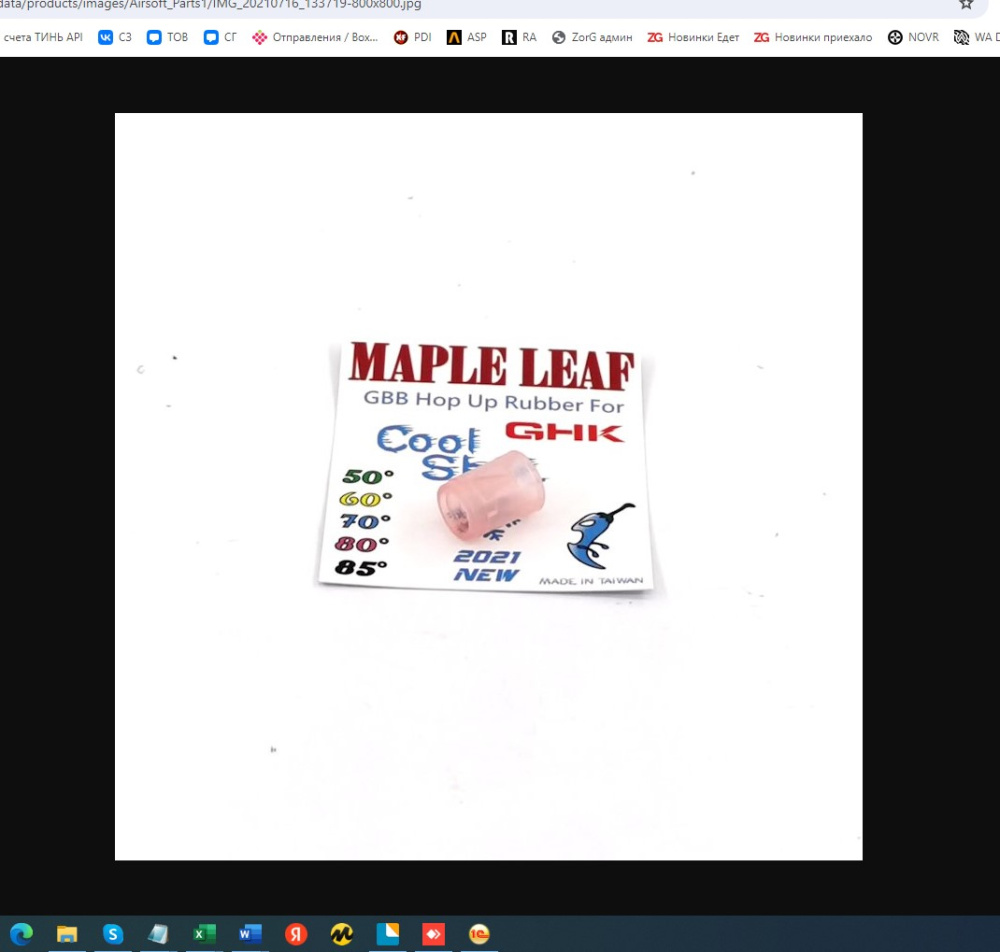Open the ASP bookmark

click(x=467, y=37)
